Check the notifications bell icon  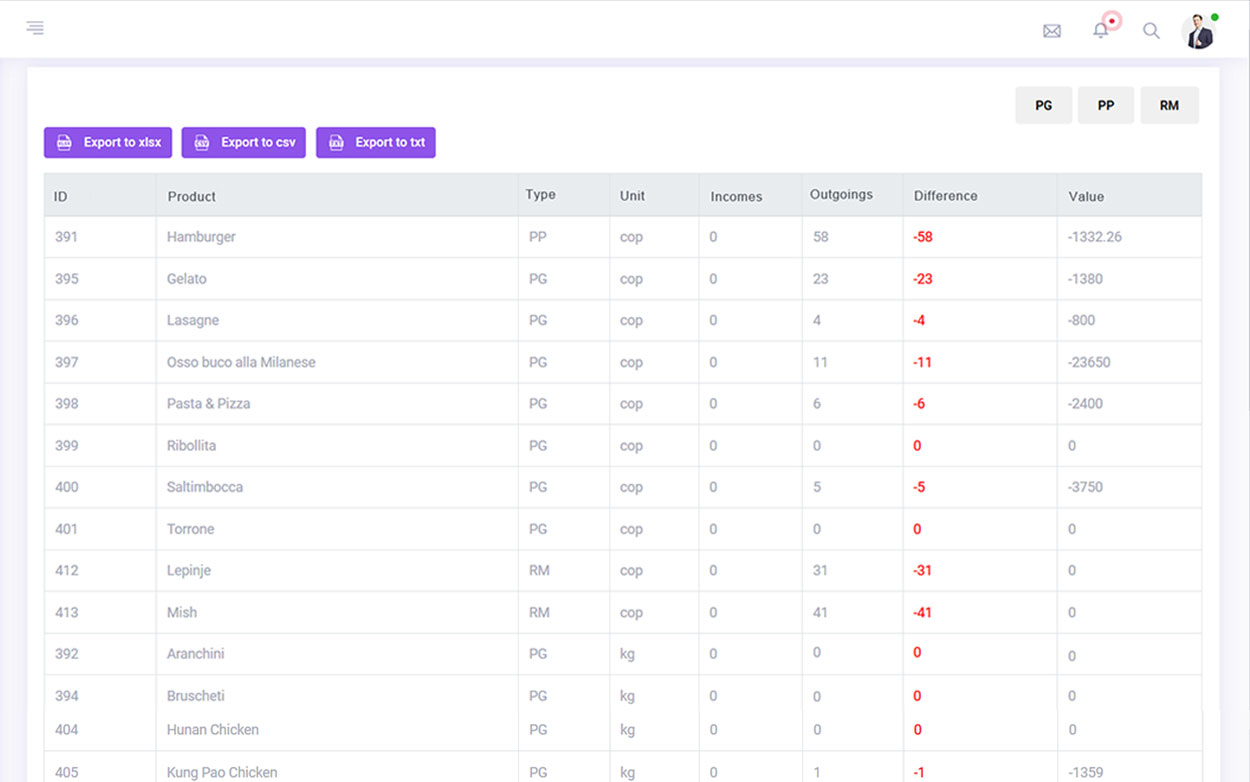(1101, 30)
